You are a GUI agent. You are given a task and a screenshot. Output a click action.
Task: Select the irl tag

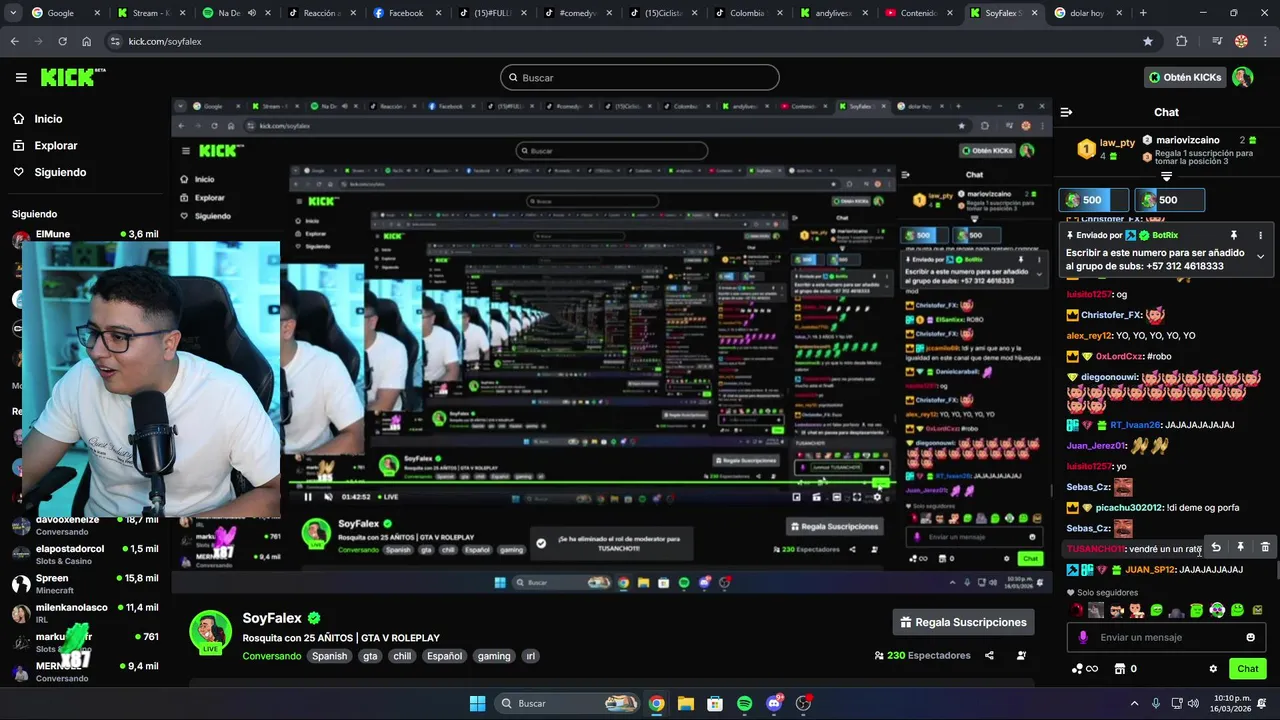coord(531,656)
